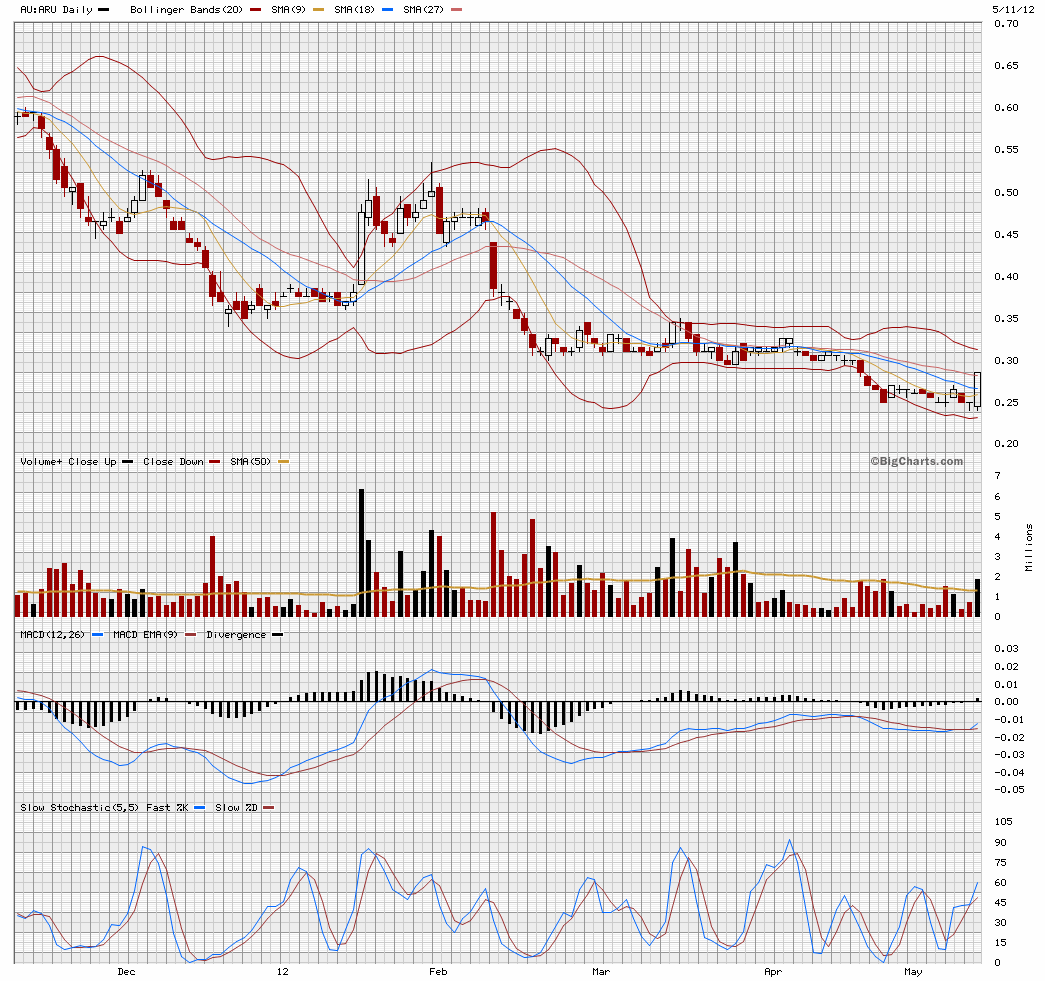Click the blue SMA(18) legend swatch
This screenshot has height=981, width=1045.
coord(387,10)
